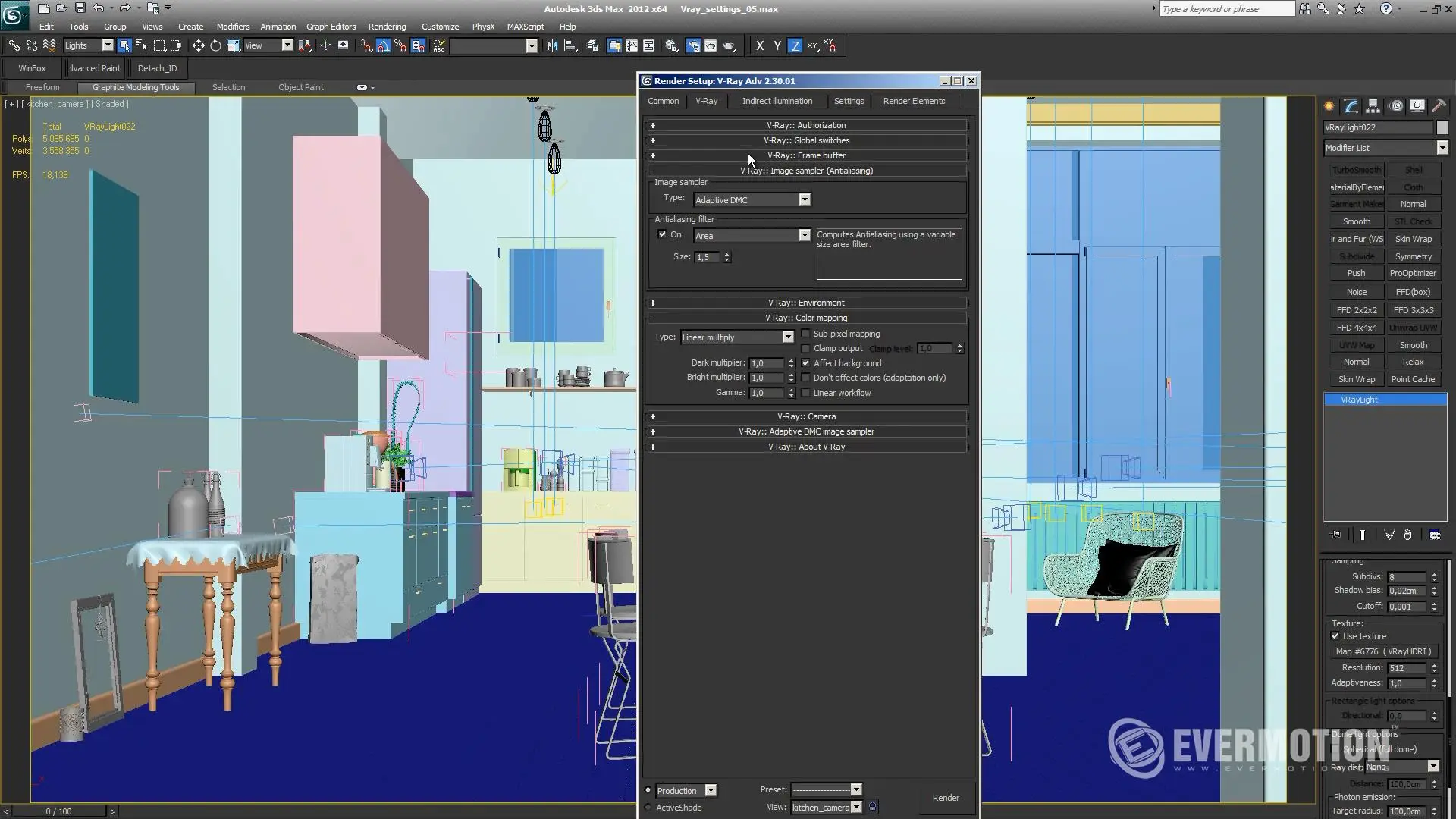Activate the Select and Move tool

pyautogui.click(x=198, y=45)
